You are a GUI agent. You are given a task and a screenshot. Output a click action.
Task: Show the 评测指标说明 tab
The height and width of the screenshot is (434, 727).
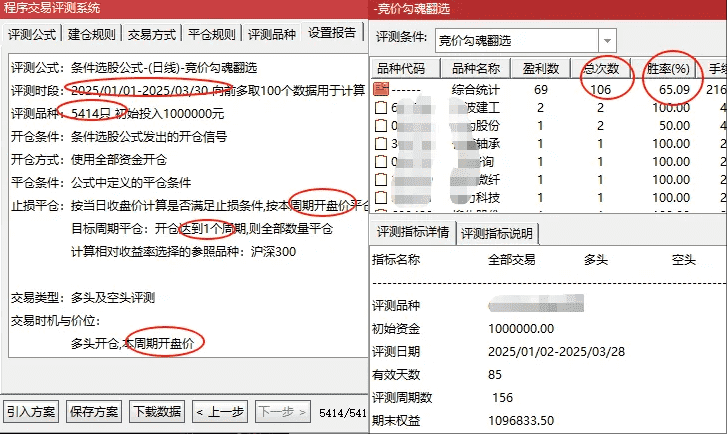pyautogui.click(x=498, y=234)
